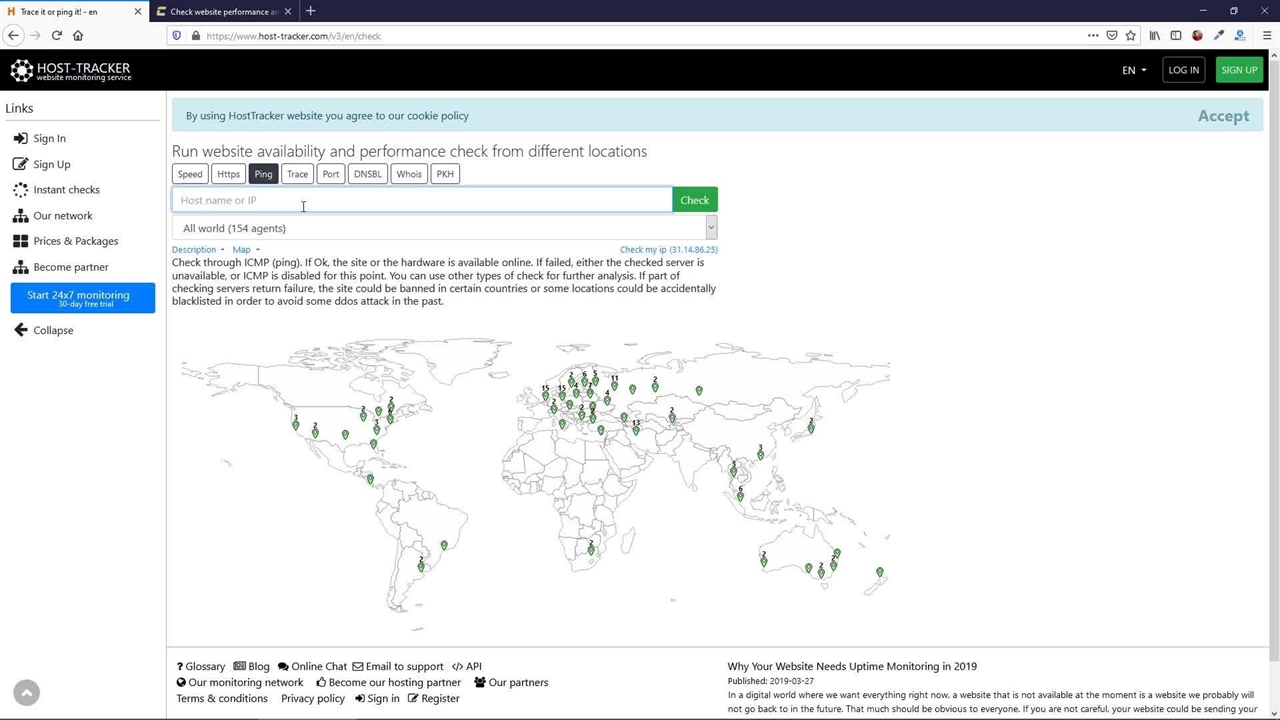Reload the page with the refresh icon

pyautogui.click(x=56, y=35)
